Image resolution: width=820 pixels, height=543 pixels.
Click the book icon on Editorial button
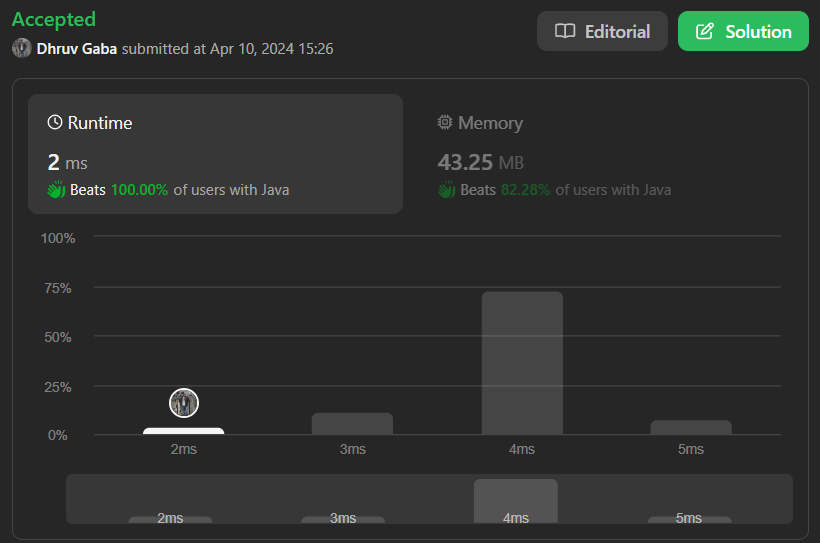click(565, 31)
